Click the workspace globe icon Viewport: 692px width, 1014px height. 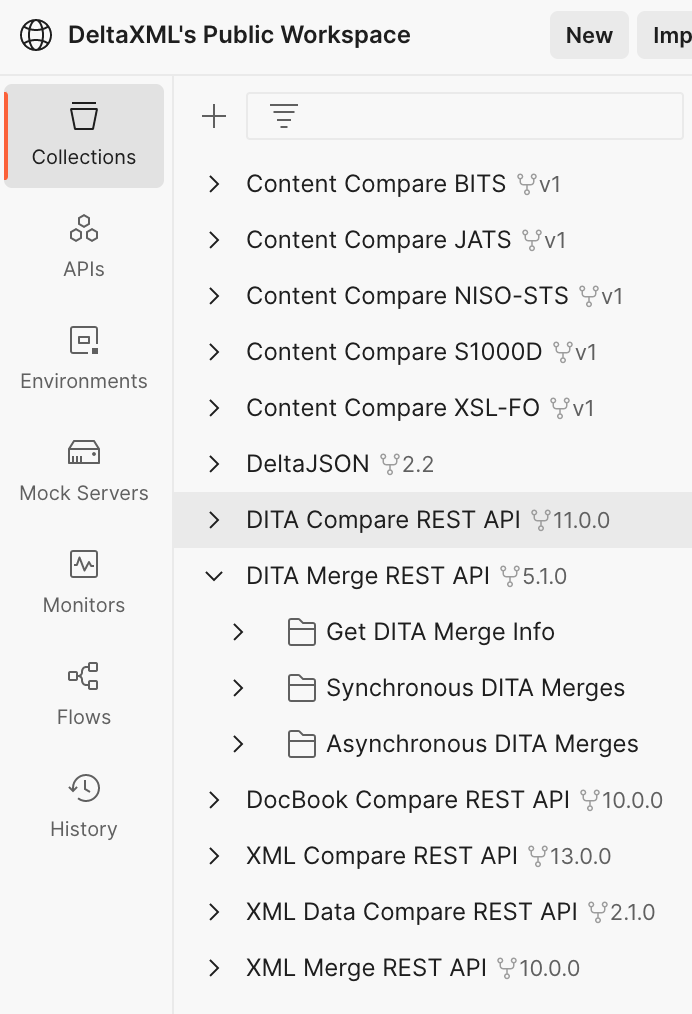pos(36,35)
